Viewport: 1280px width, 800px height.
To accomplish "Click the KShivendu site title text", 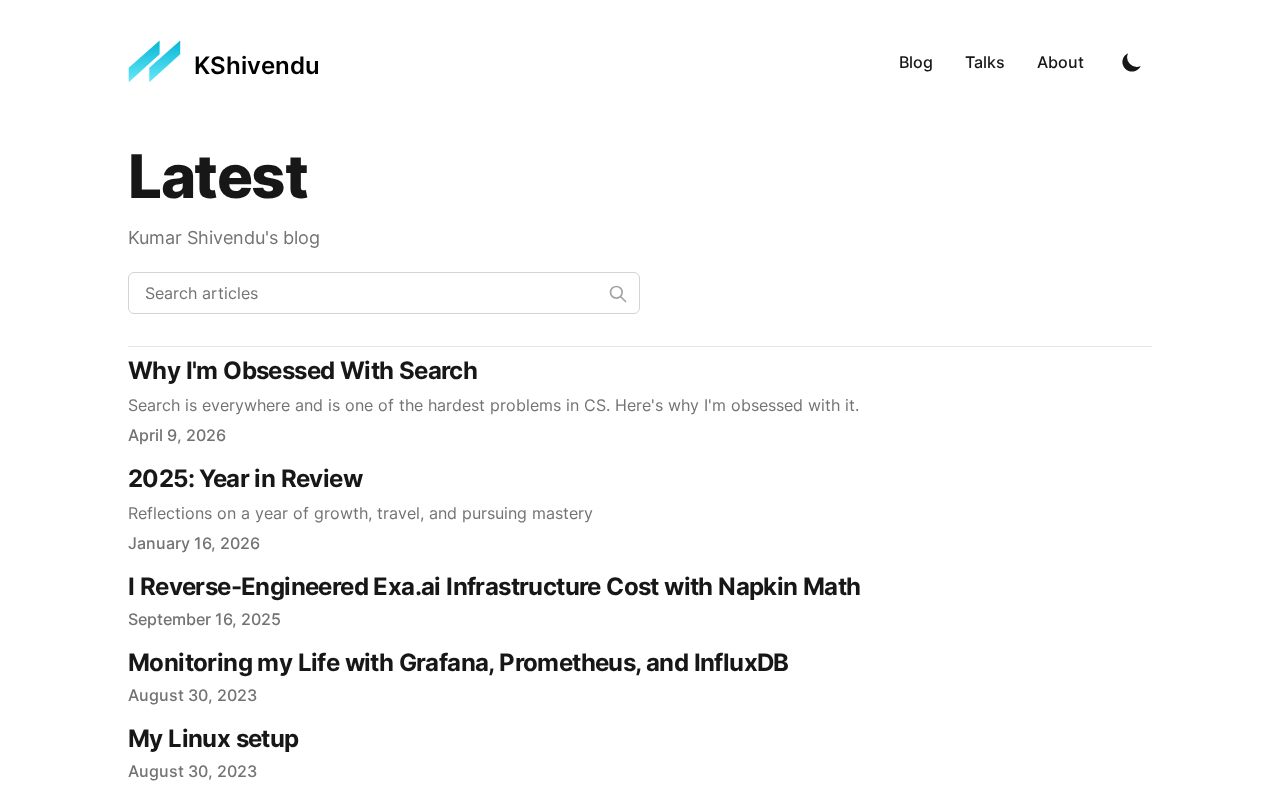I will (x=256, y=65).
